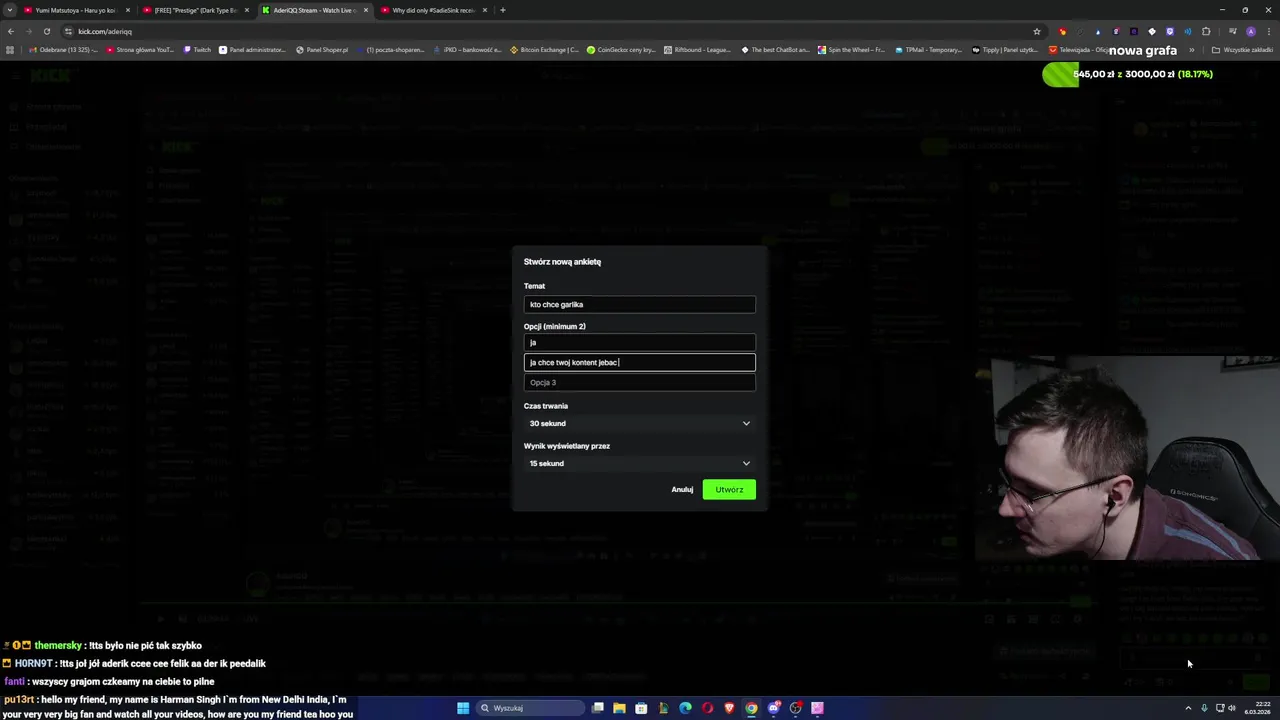
Task: Open the pink app icon on taskbar
Action: pyautogui.click(x=817, y=708)
